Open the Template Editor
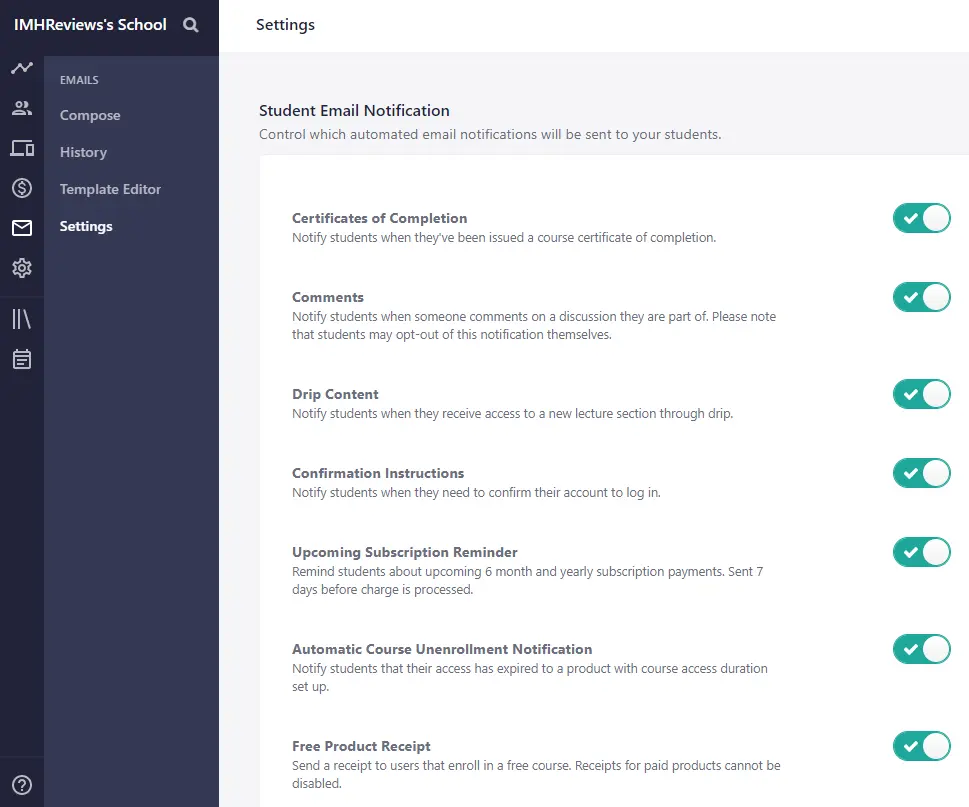Screen dimensions: 969x807 [110, 189]
